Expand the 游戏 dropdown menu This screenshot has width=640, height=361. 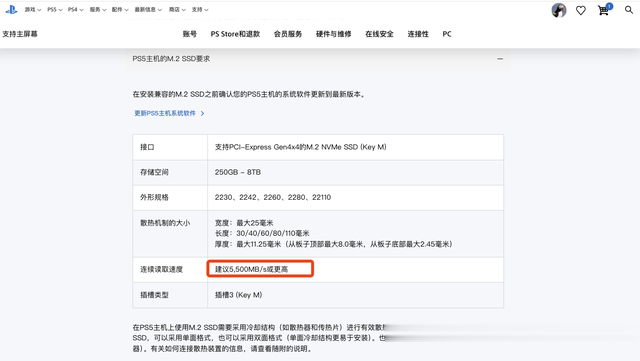tap(33, 9)
